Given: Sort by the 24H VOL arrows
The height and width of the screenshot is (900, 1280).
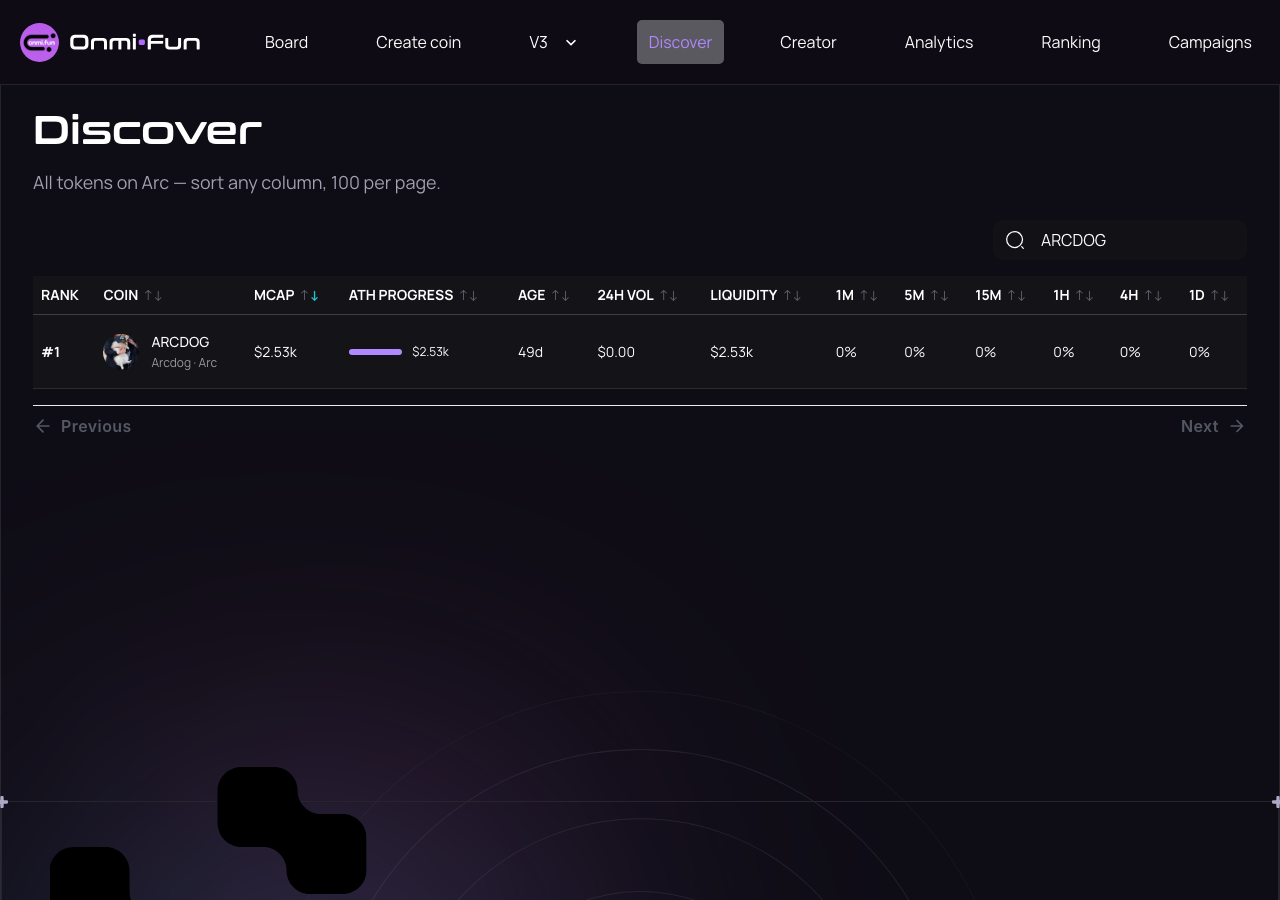Looking at the screenshot, I should click(x=669, y=295).
